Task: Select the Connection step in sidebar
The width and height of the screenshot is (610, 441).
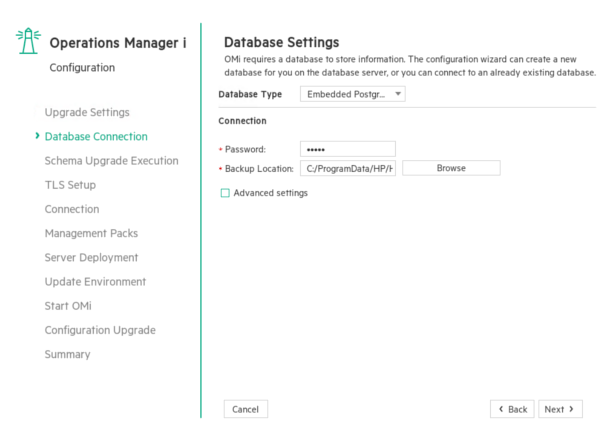Action: pyautogui.click(x=72, y=209)
